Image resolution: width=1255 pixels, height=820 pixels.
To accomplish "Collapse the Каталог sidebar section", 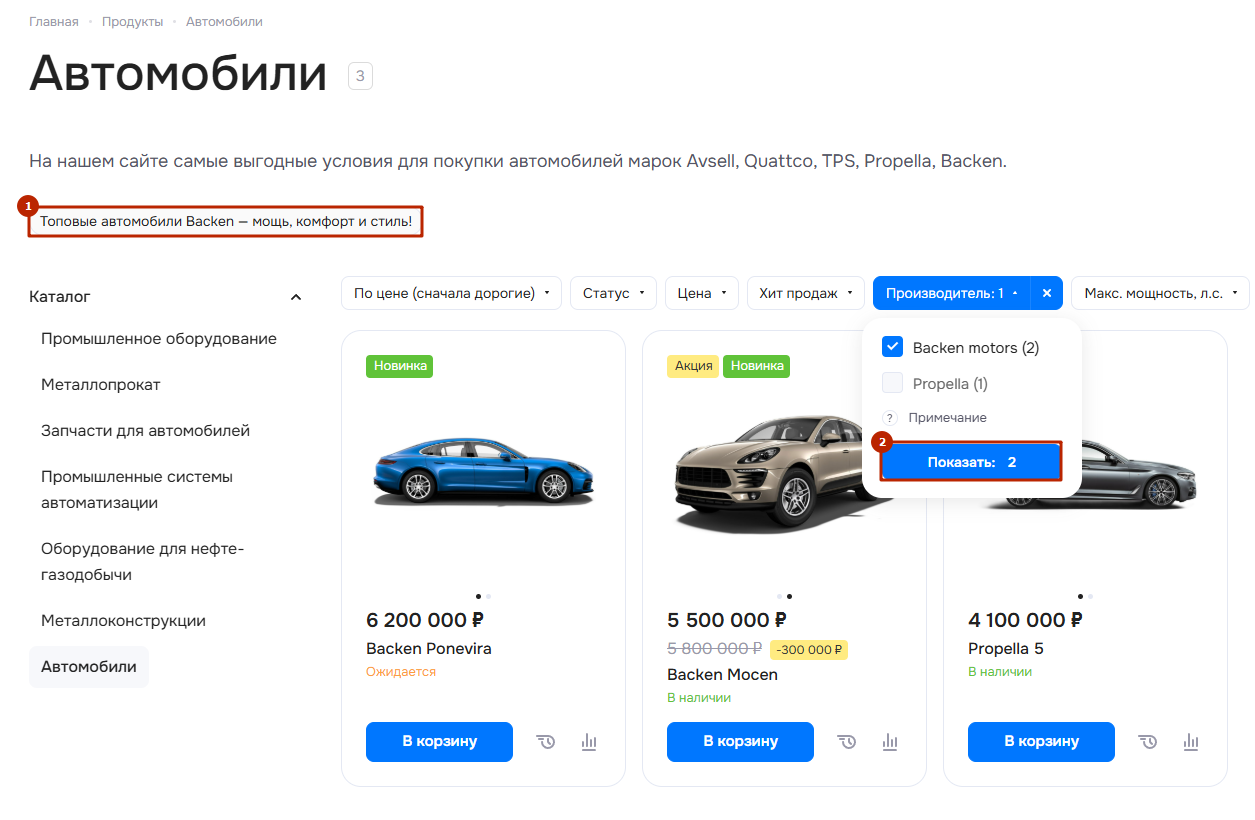I will coord(295,297).
